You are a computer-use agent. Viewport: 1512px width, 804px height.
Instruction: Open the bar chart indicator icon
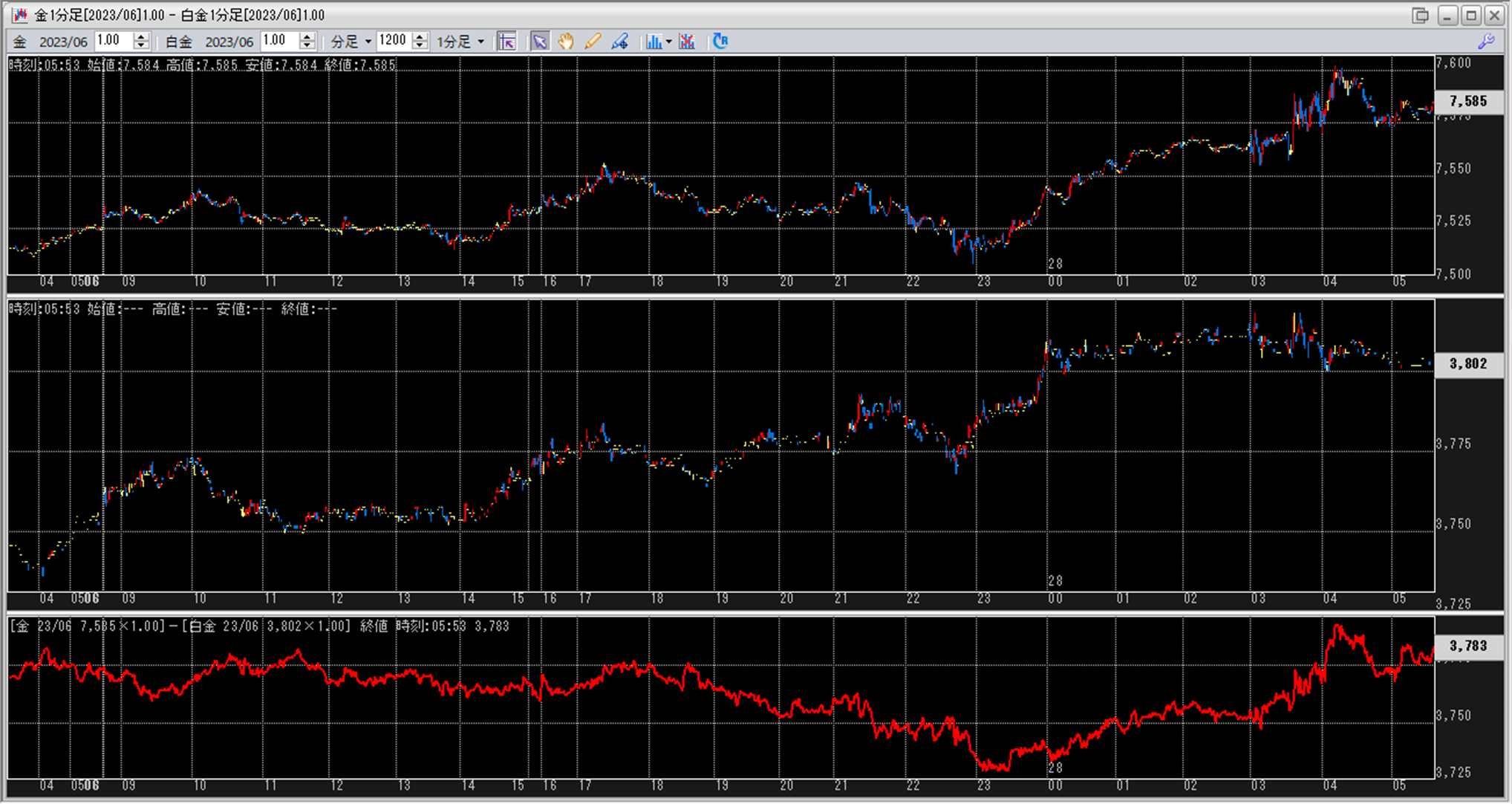[x=654, y=42]
